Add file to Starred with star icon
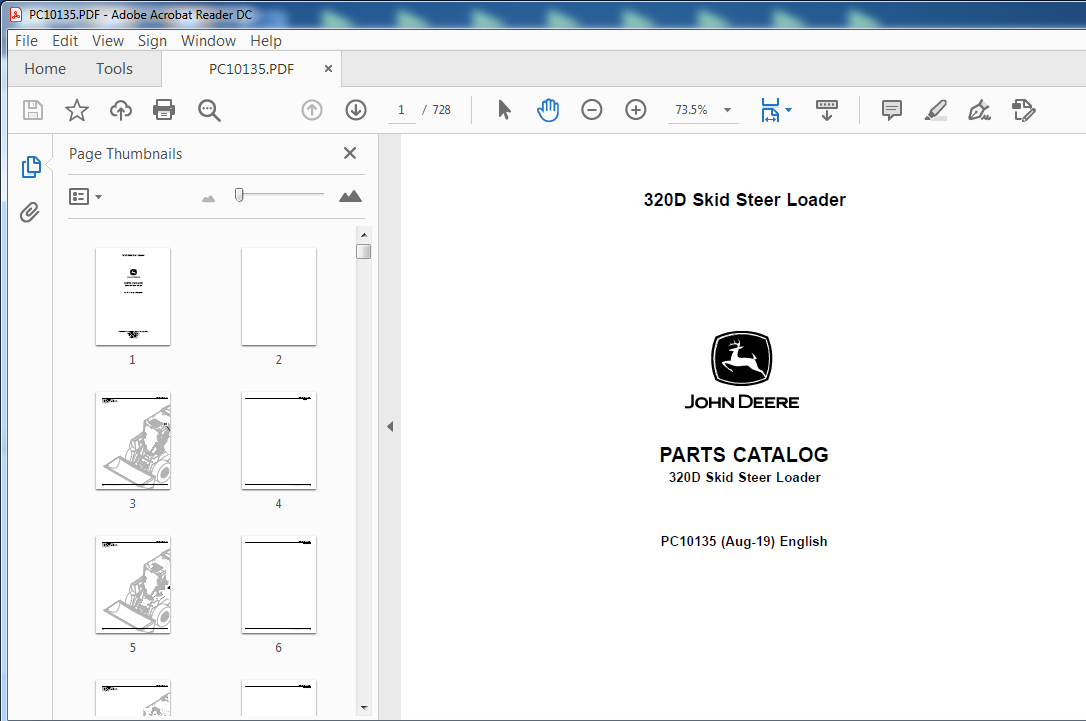This screenshot has width=1086, height=721. coord(77,110)
